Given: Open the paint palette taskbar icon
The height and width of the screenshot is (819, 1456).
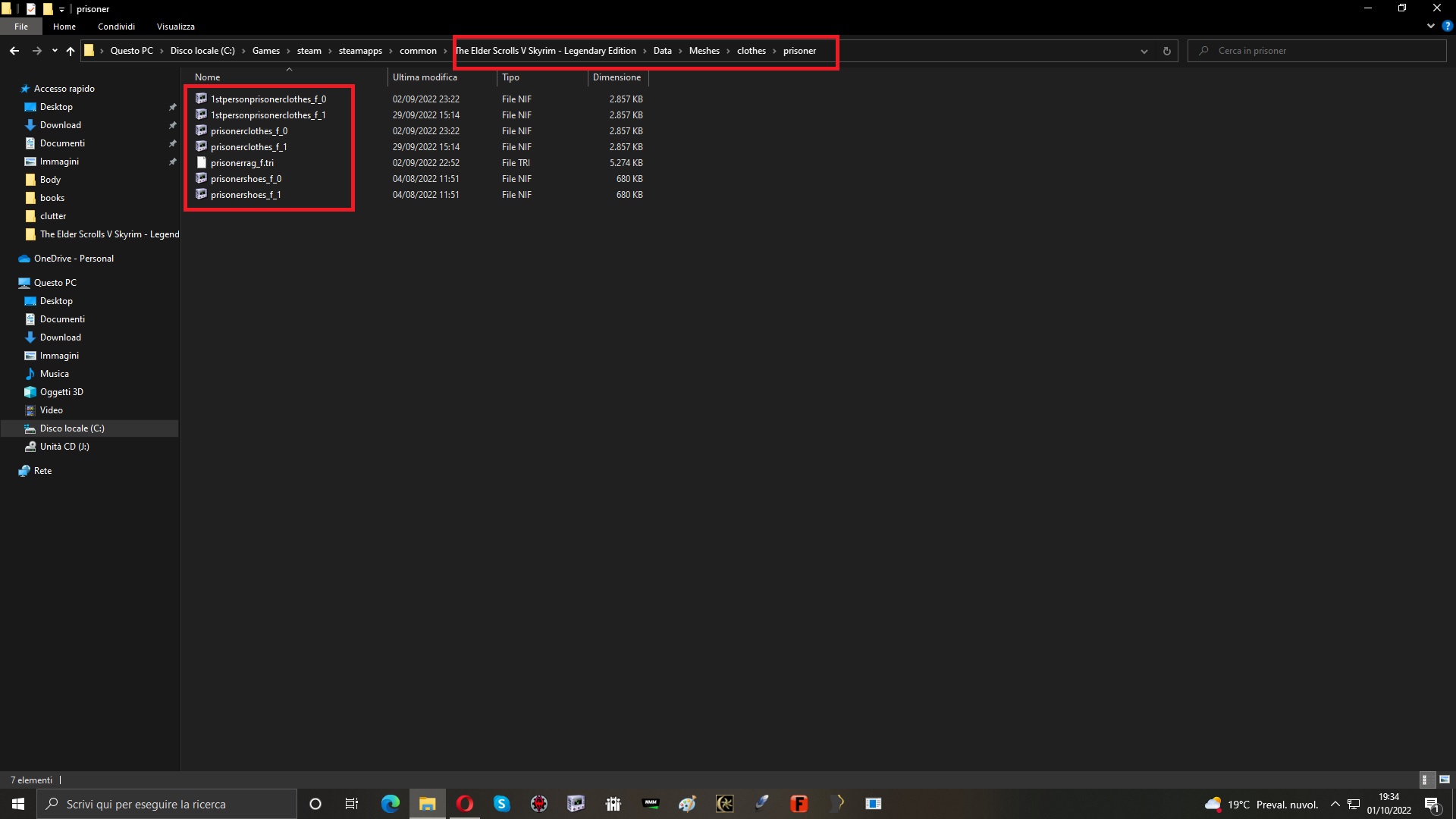Looking at the screenshot, I should pos(688,804).
